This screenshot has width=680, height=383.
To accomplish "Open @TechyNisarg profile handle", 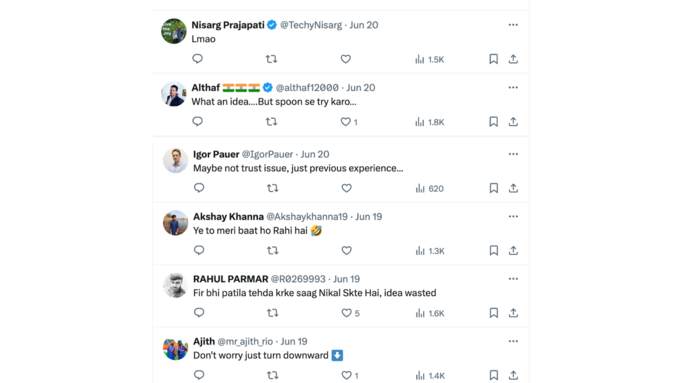I will [x=311, y=25].
